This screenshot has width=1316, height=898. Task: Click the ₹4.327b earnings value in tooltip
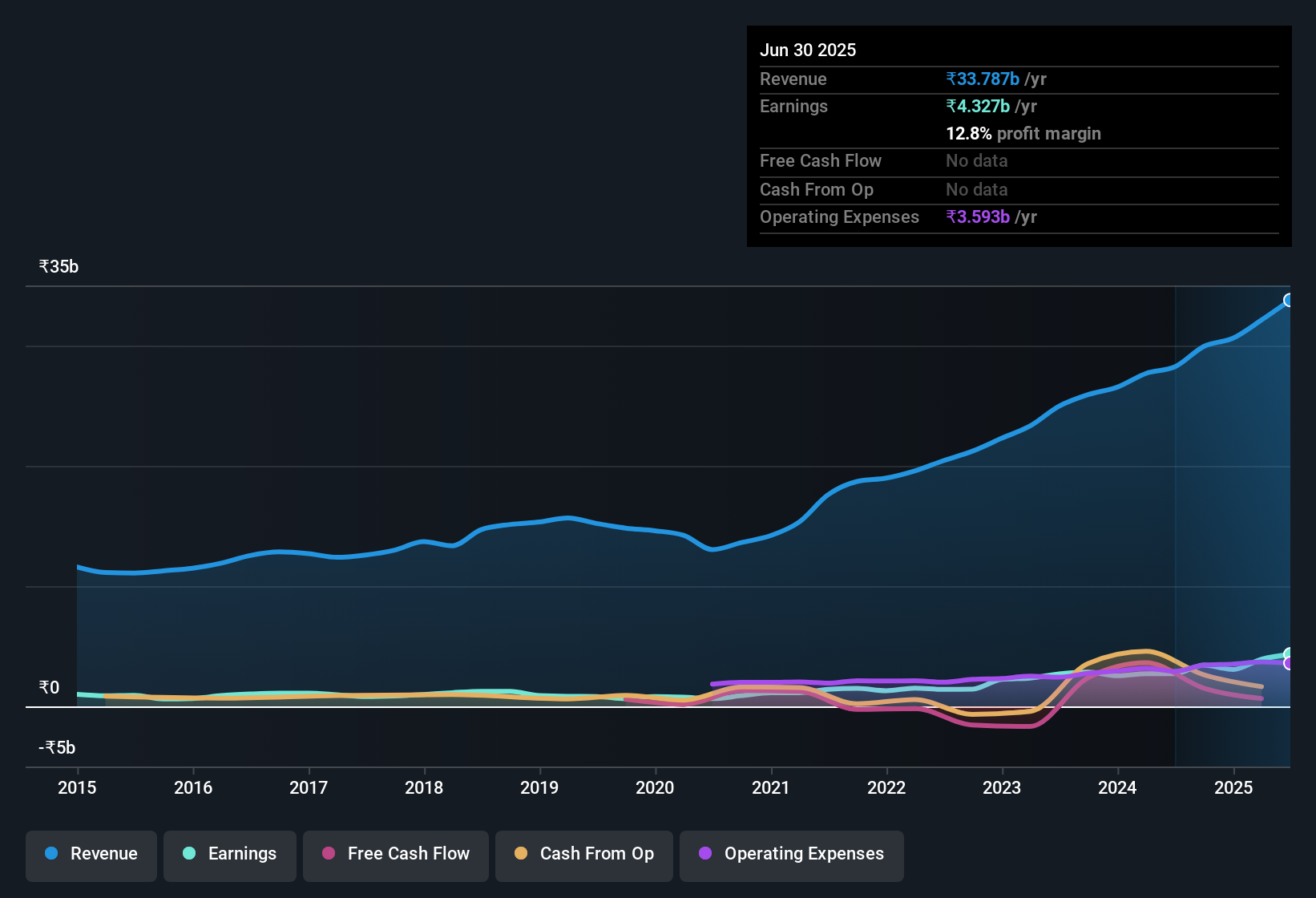coord(978,106)
